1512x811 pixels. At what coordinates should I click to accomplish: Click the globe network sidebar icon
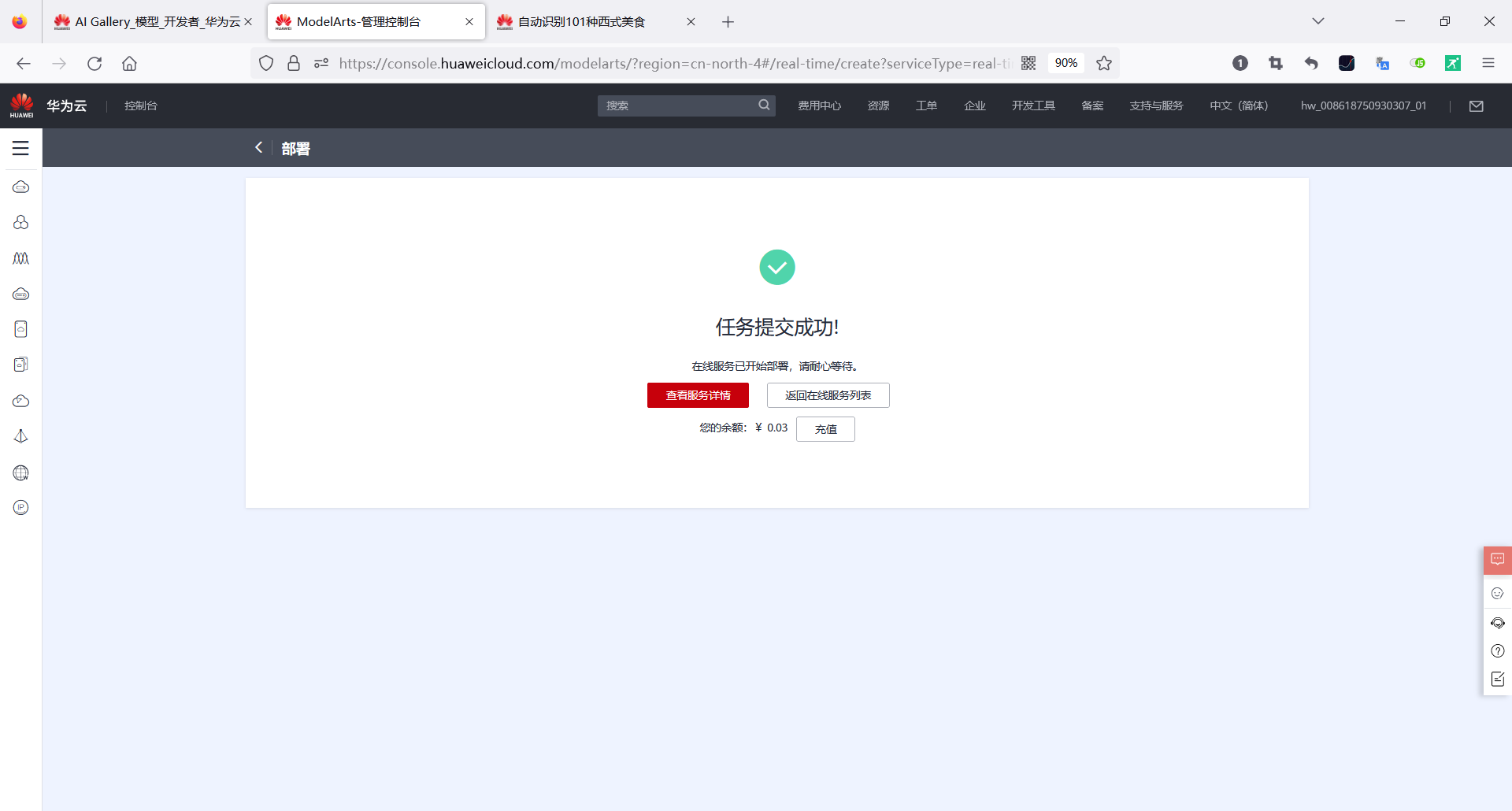[21, 472]
